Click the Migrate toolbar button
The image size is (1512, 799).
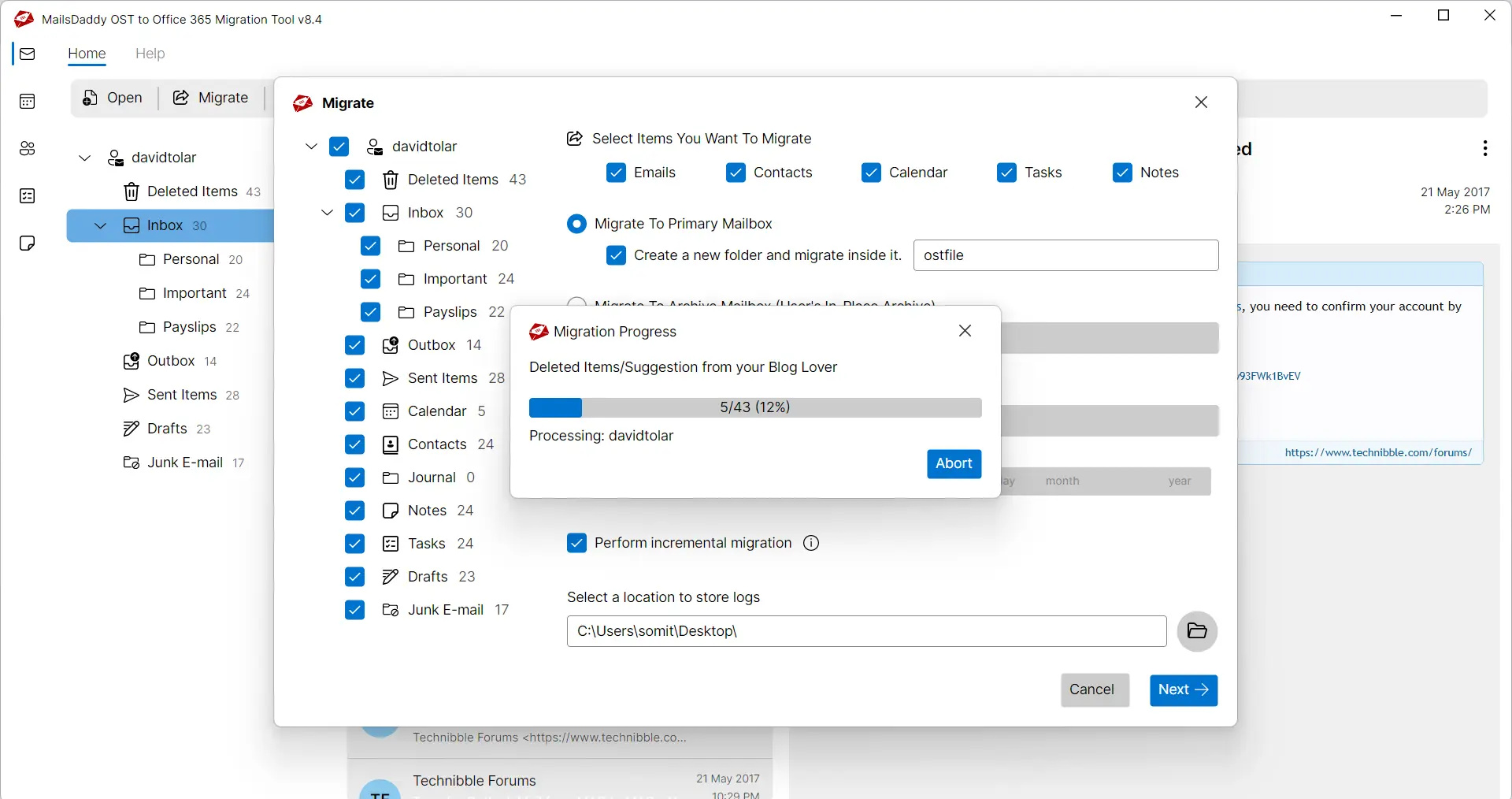pos(211,98)
